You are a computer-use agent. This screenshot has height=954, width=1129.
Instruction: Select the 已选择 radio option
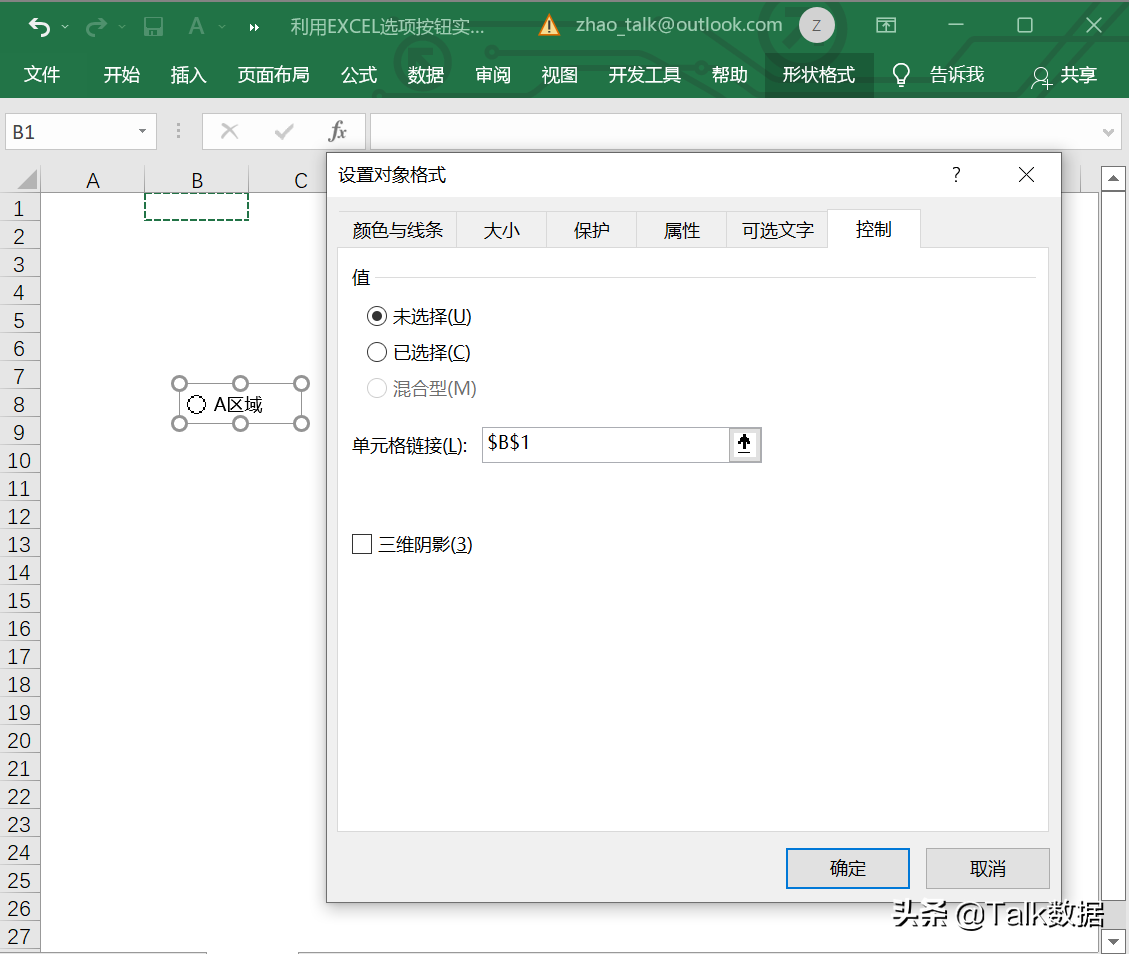tap(377, 352)
